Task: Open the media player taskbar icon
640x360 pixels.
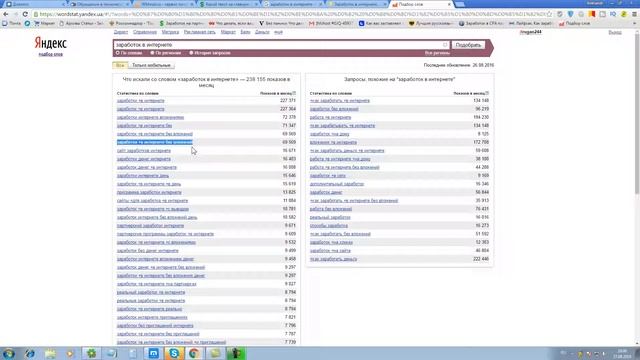Action: pos(71,353)
